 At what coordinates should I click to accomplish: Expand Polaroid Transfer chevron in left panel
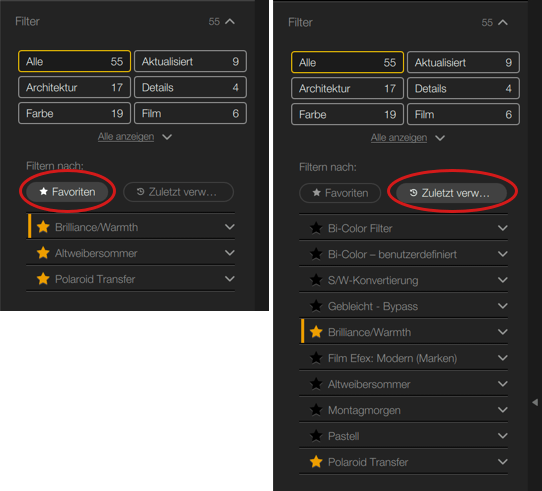tap(230, 279)
